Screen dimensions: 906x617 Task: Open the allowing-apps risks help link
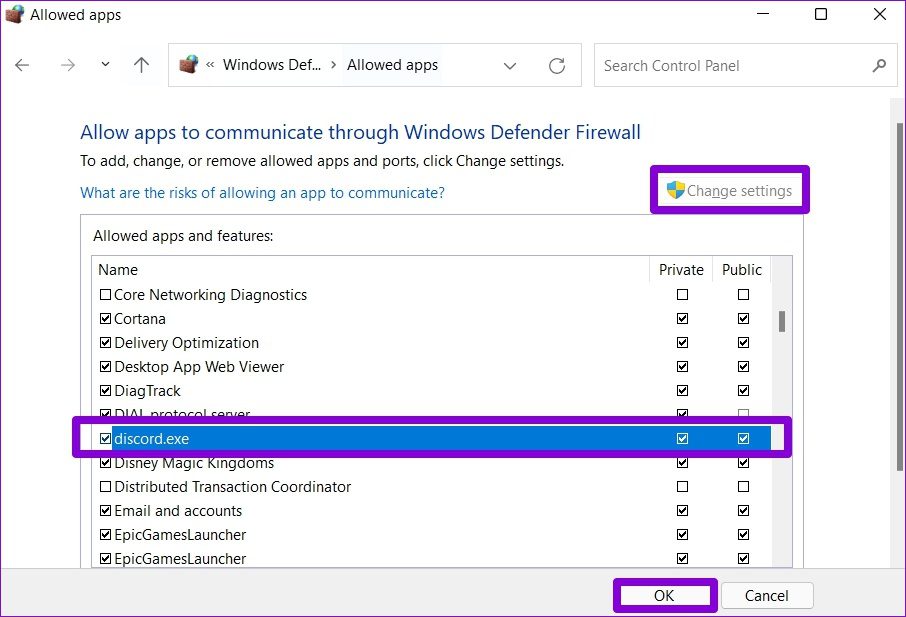(262, 193)
